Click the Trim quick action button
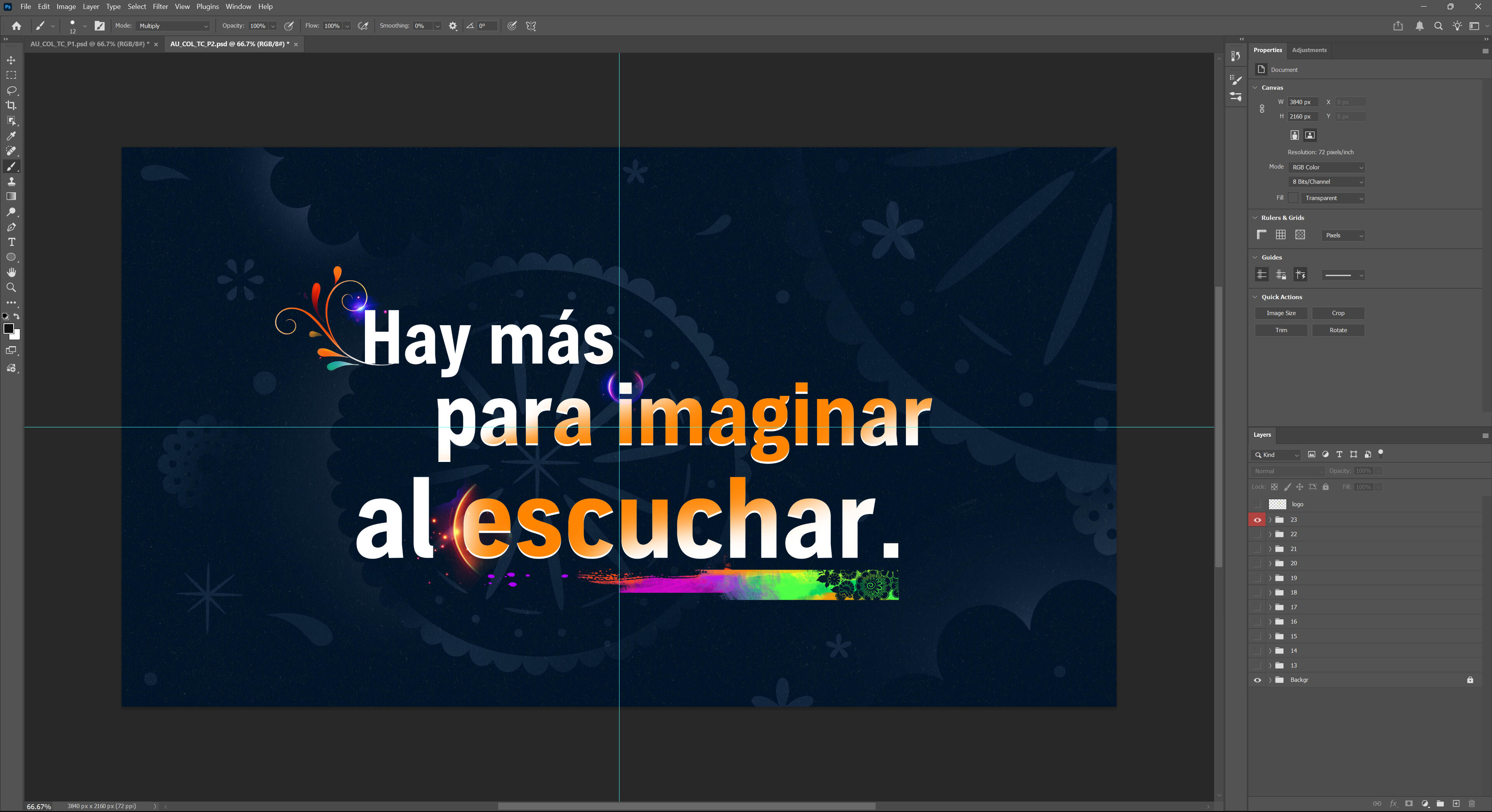 point(1281,330)
